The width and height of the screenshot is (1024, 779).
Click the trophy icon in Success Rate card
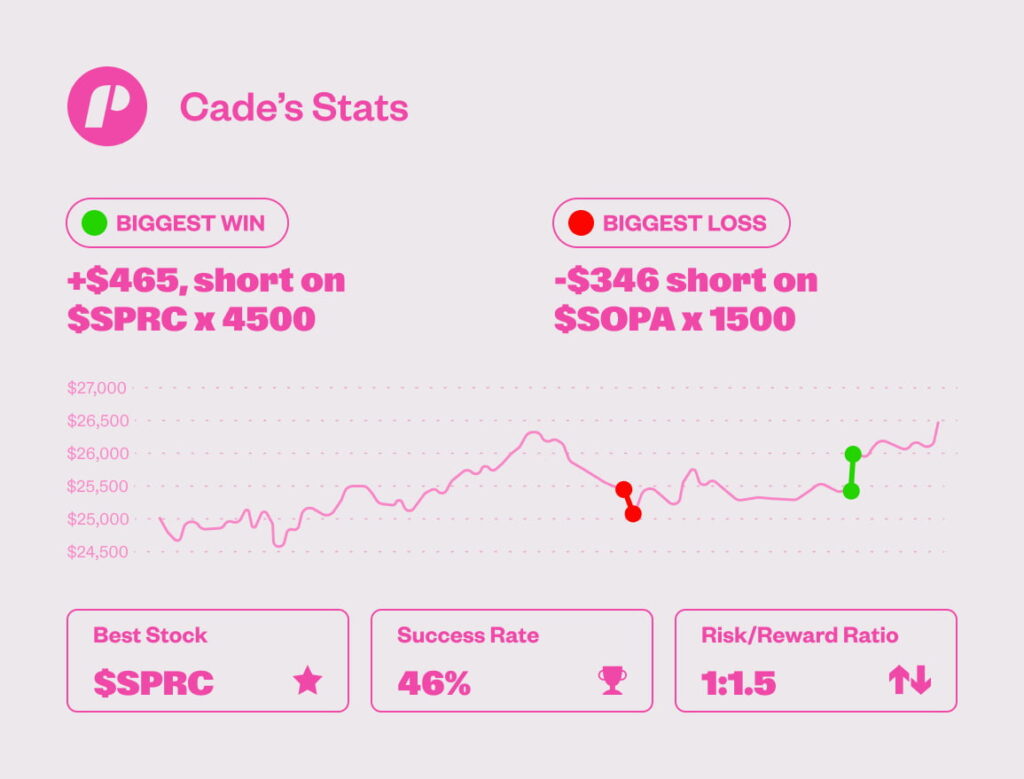click(611, 681)
